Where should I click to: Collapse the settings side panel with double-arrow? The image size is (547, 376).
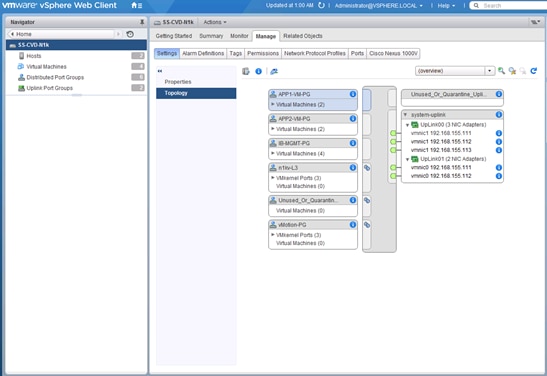[x=160, y=71]
